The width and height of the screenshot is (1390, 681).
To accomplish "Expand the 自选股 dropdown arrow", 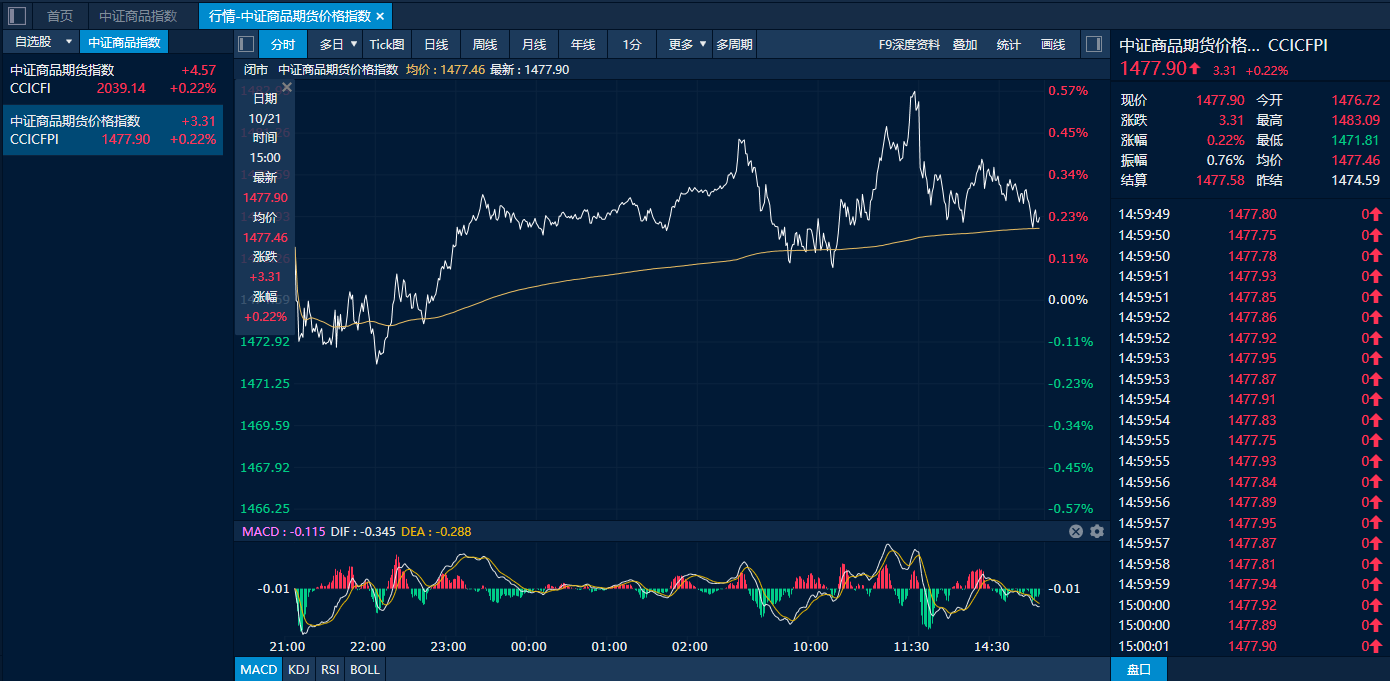I will click(69, 42).
